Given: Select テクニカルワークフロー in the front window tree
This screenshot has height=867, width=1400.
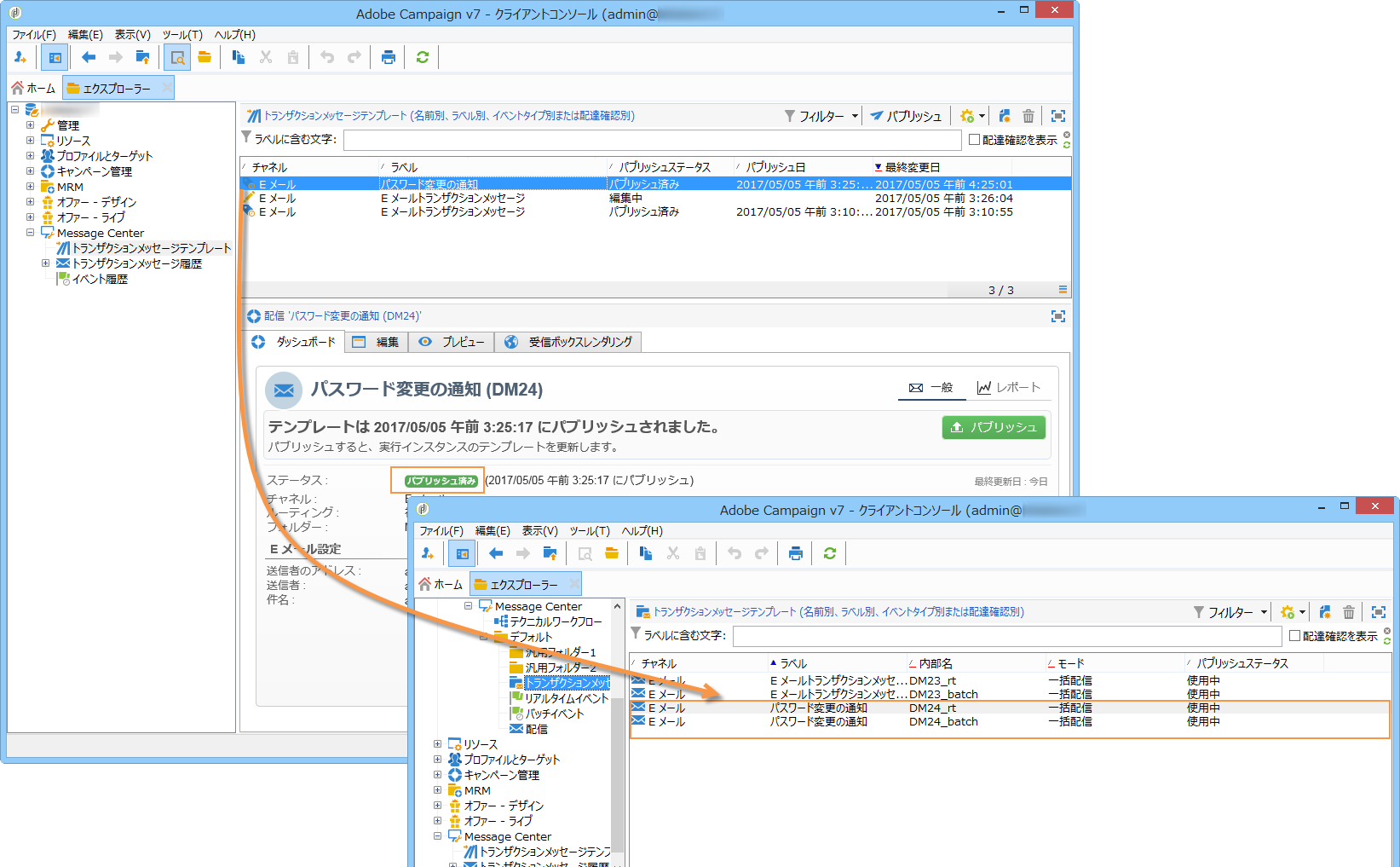Looking at the screenshot, I should 556,621.
